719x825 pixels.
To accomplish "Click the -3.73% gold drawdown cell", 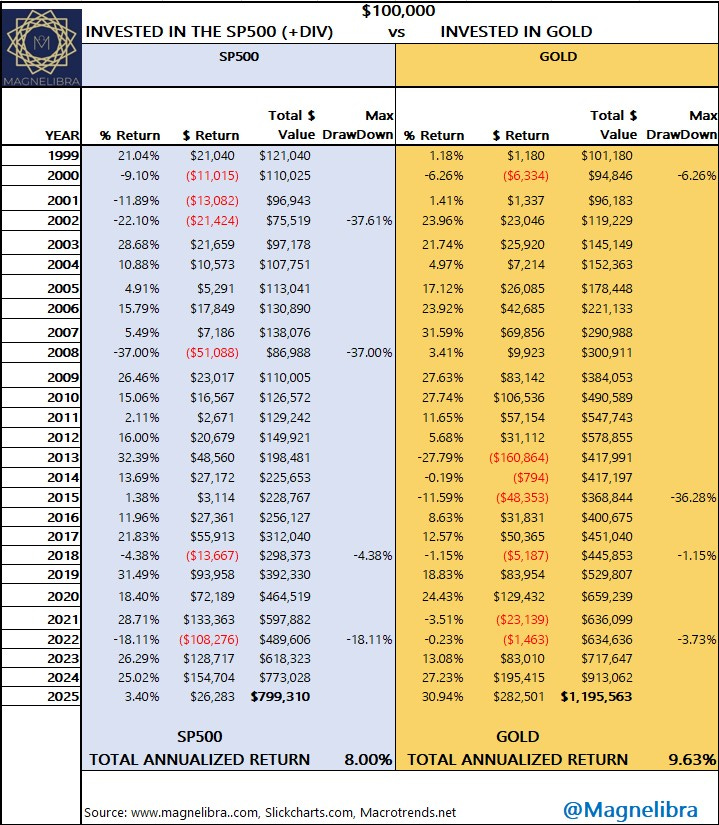I will [x=696, y=640].
